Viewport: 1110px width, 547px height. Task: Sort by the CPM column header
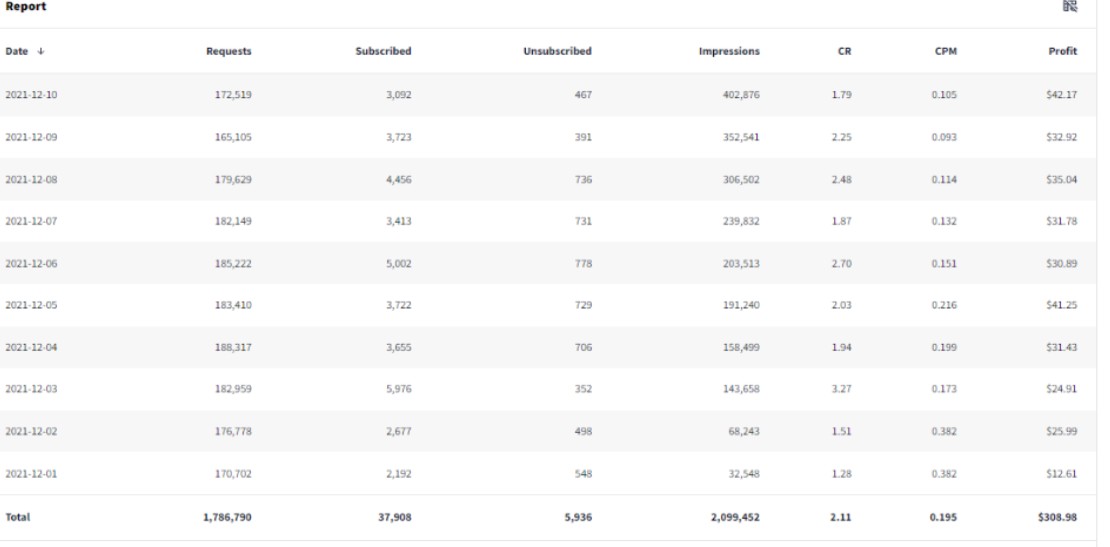pyautogui.click(x=946, y=51)
